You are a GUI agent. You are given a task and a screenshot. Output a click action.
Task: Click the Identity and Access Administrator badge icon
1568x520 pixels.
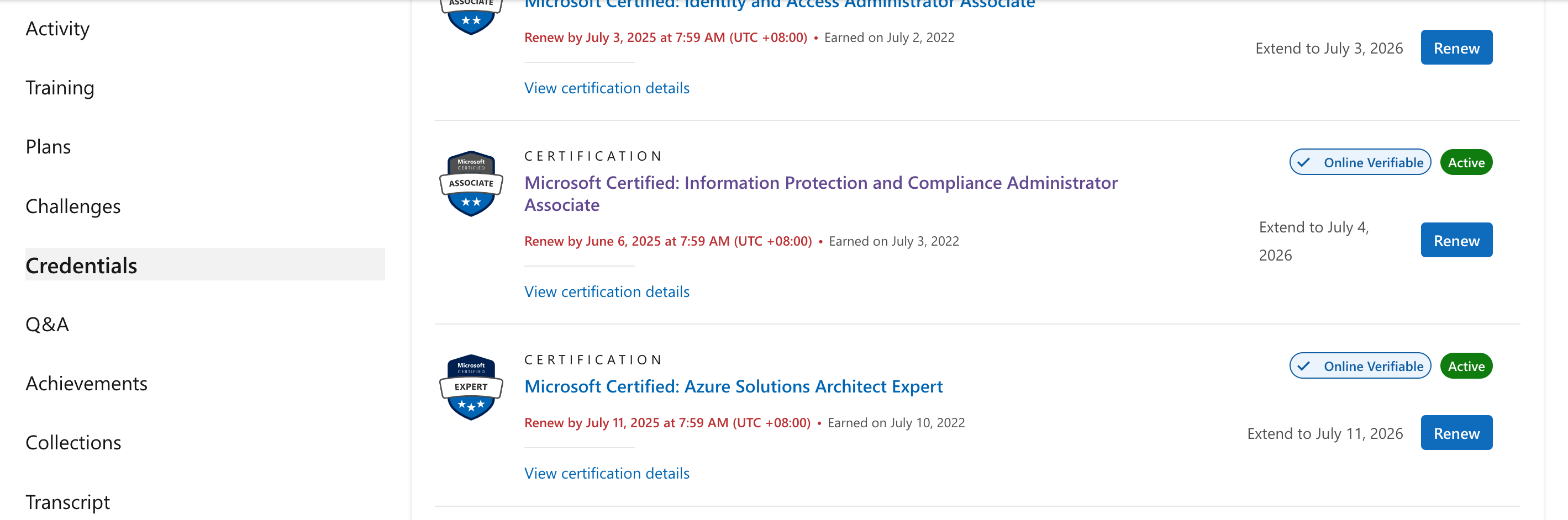click(x=471, y=17)
